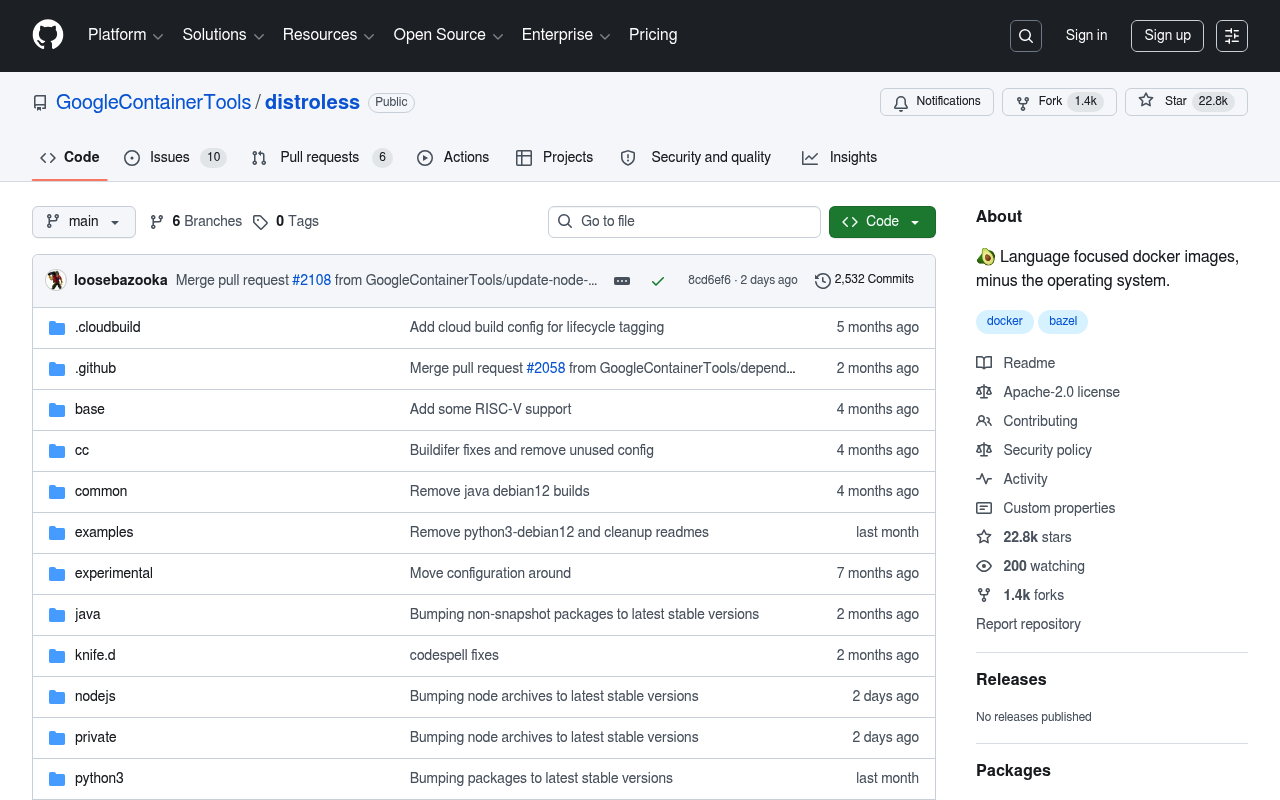The image size is (1280, 800).
Task: Click Report repository link
Action: tap(1028, 624)
